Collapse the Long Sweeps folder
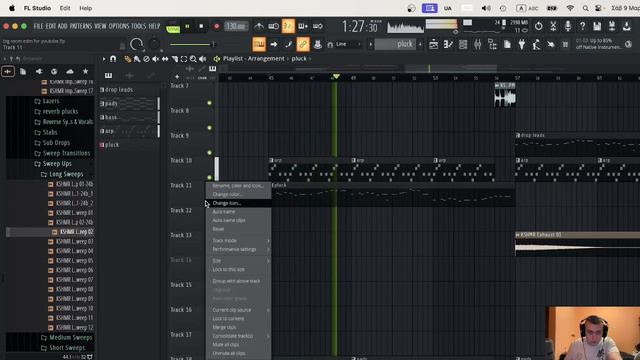The width and height of the screenshot is (640, 360). pos(65,174)
